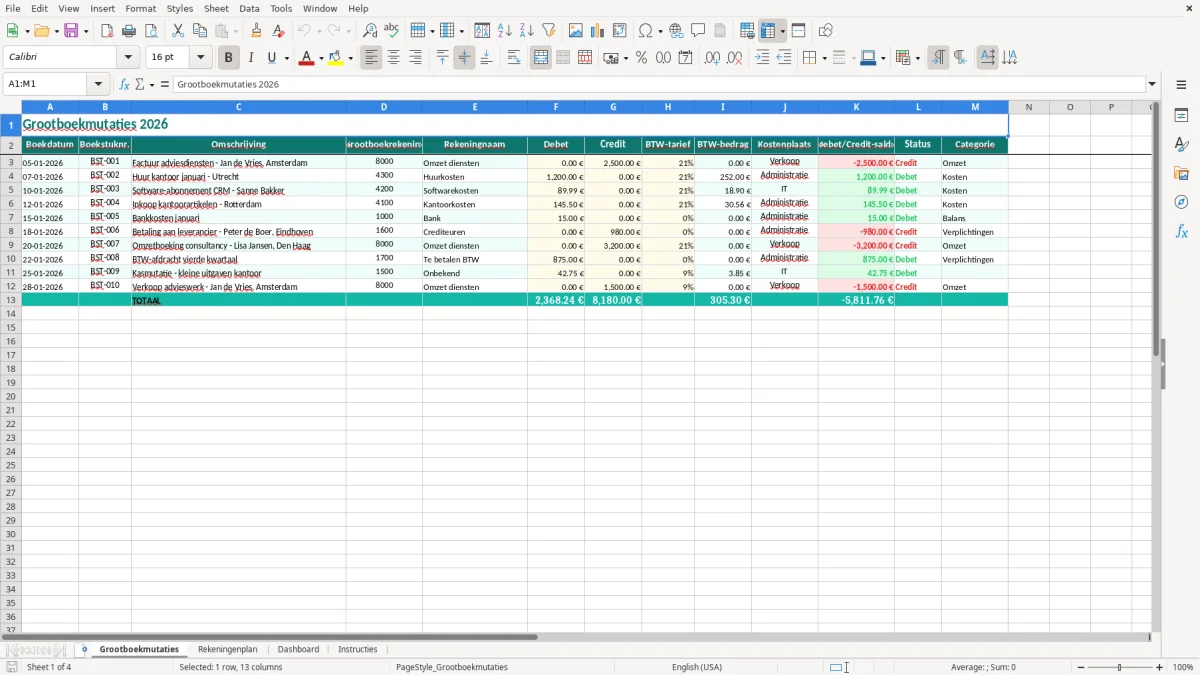Open the sidebar Gallery icon
This screenshot has width=1200, height=675.
point(1181,174)
